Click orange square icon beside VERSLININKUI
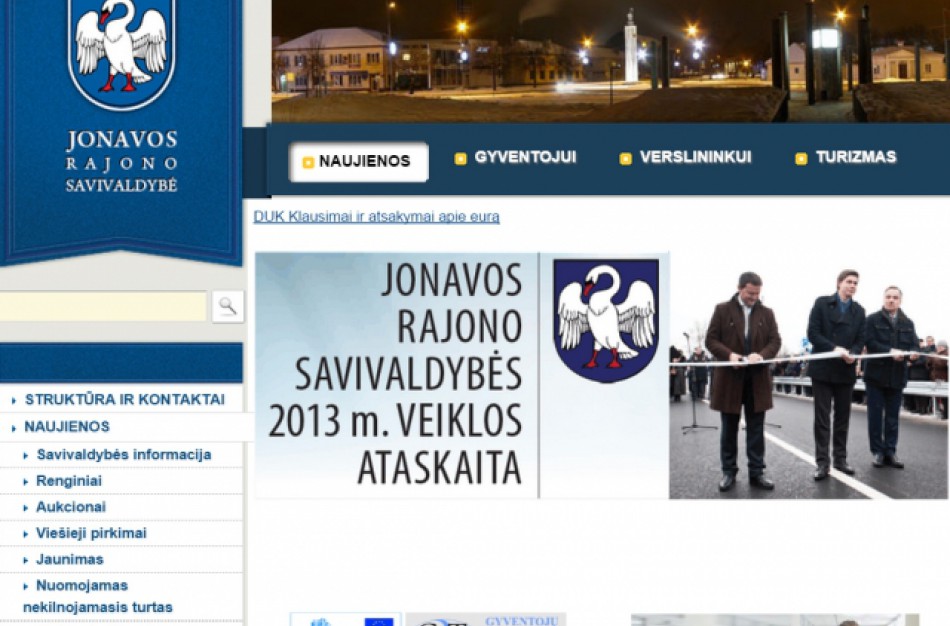Screen dimensions: 950x626 [x=626, y=157]
